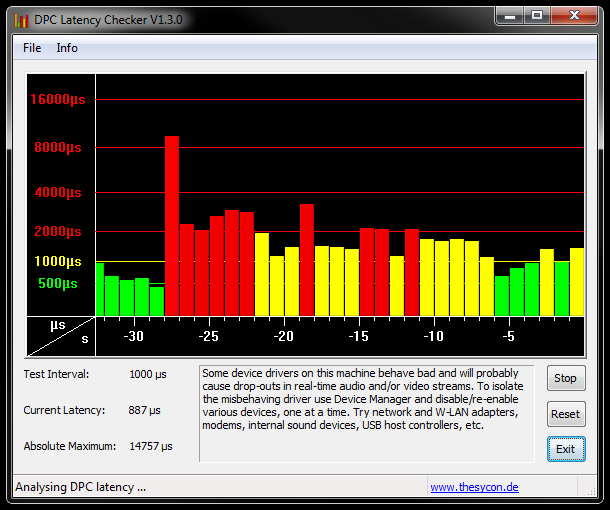Click the 8000µs axis label

58,147
